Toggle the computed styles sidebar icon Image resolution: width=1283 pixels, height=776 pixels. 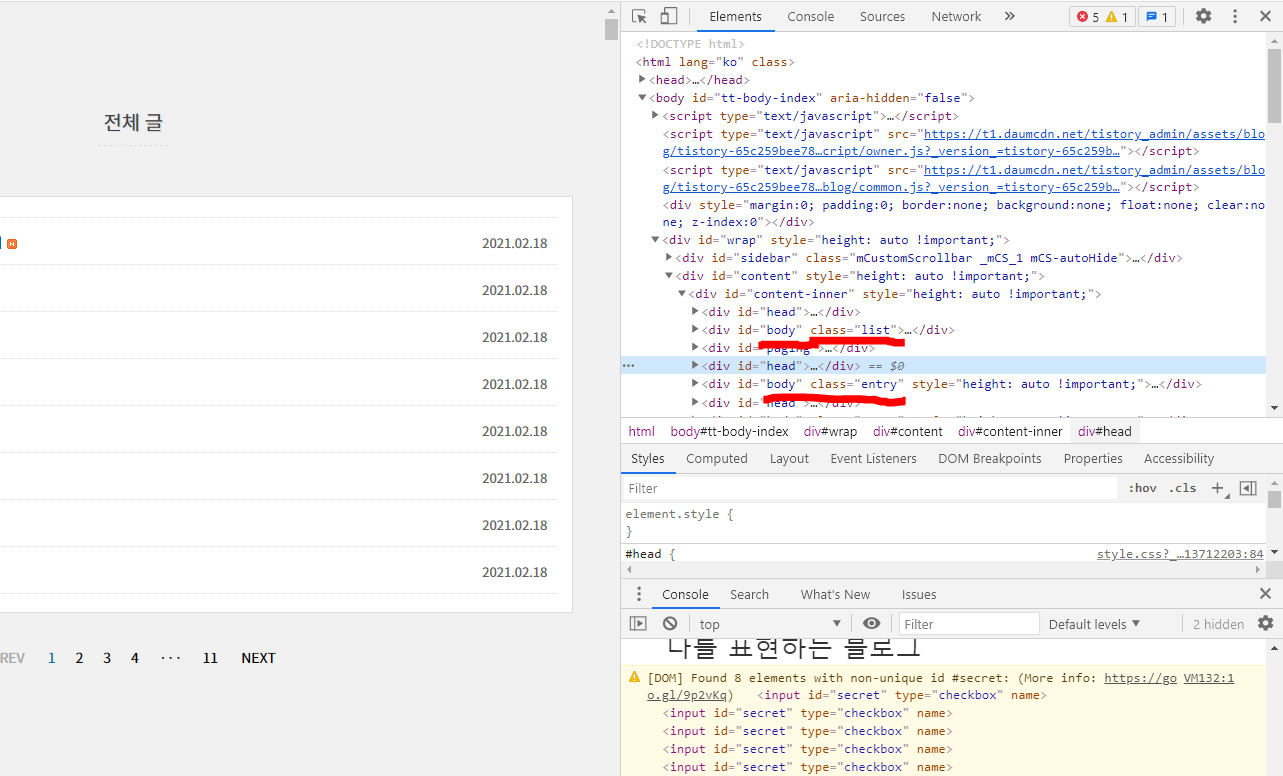click(x=1248, y=488)
